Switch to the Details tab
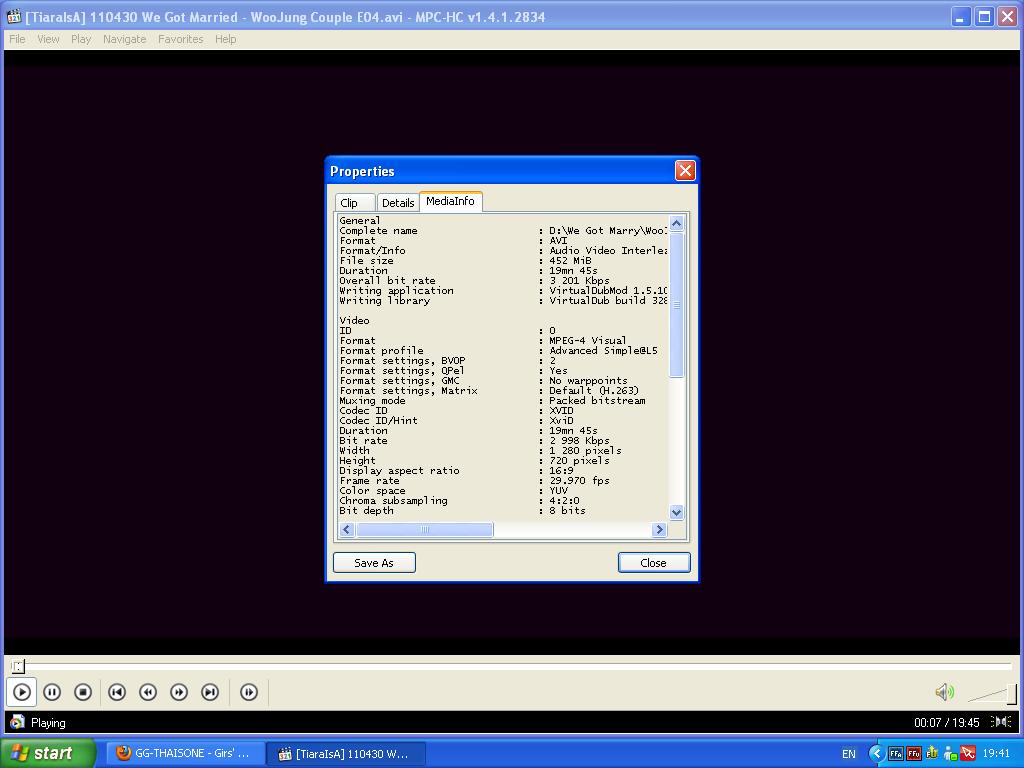The height and width of the screenshot is (768, 1024). pyautogui.click(x=398, y=202)
